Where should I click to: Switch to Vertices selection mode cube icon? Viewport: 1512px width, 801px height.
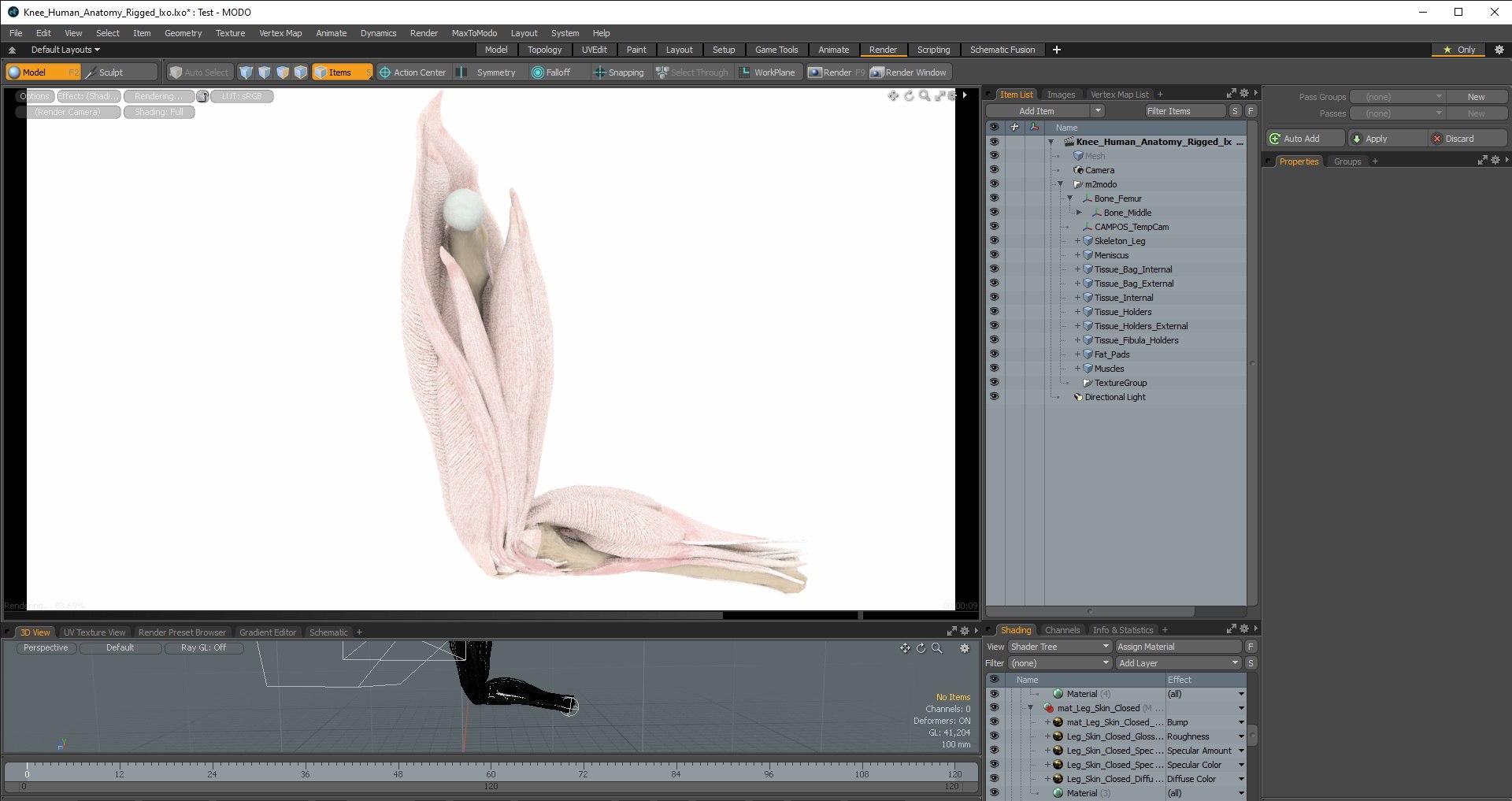(246, 72)
